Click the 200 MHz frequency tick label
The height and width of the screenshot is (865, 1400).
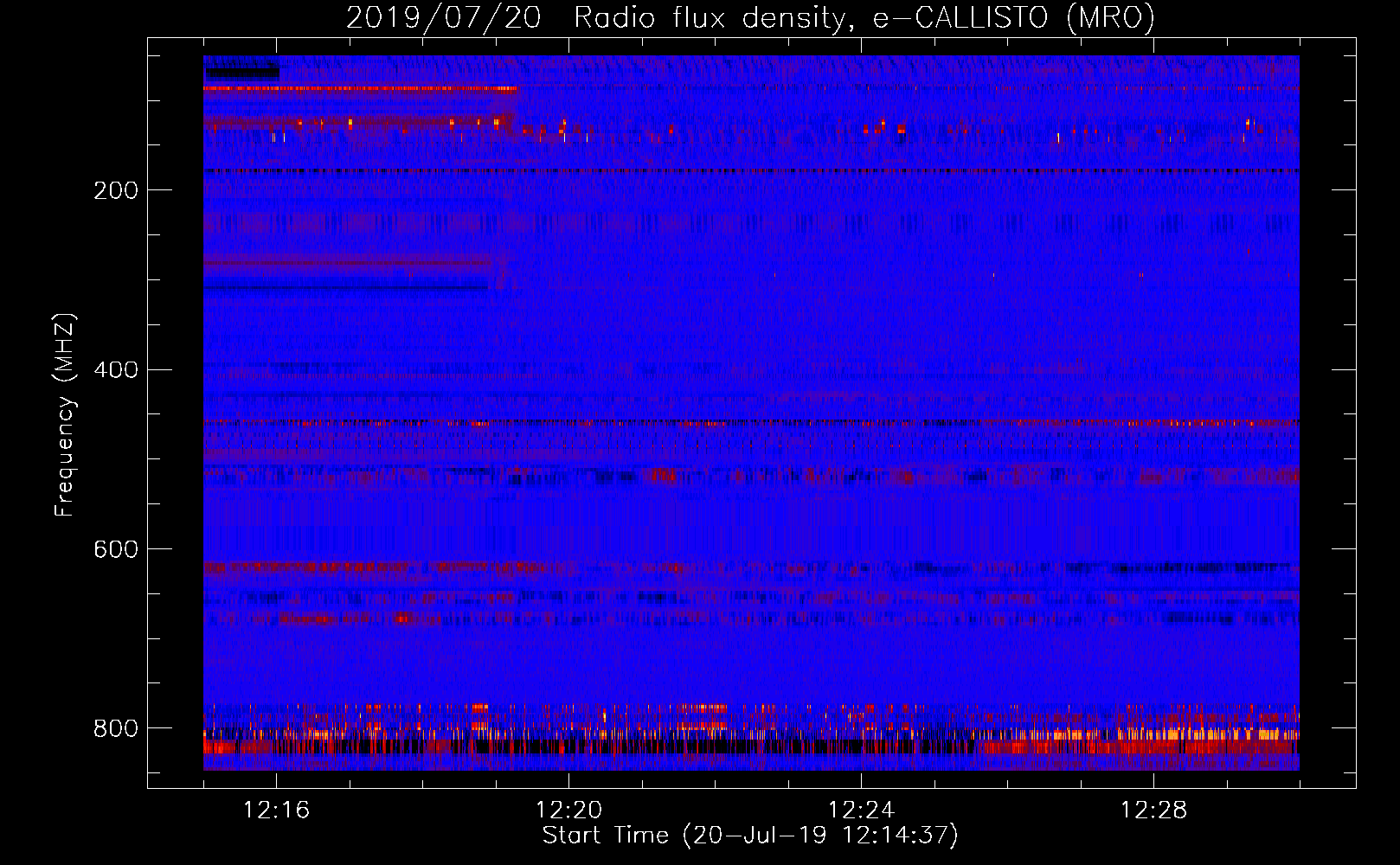coord(116,190)
